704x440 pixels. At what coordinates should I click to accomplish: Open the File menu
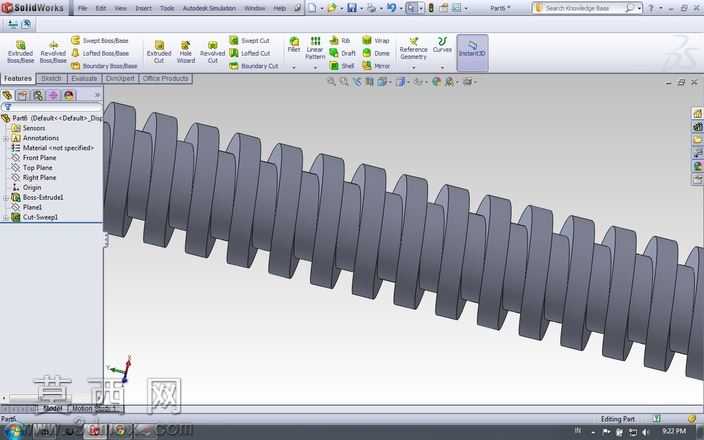click(x=82, y=8)
